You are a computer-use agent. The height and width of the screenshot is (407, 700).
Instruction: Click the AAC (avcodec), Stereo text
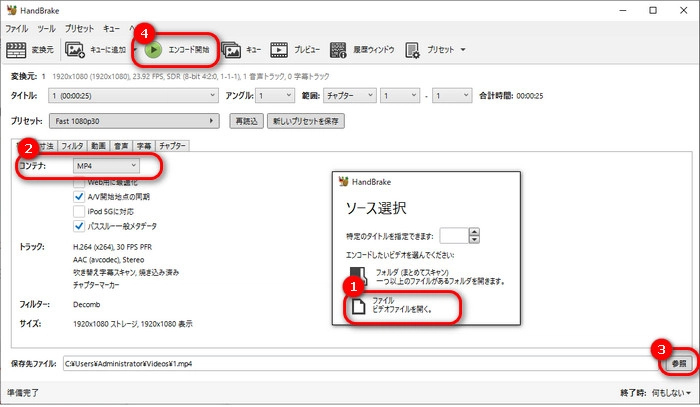[x=108, y=260]
